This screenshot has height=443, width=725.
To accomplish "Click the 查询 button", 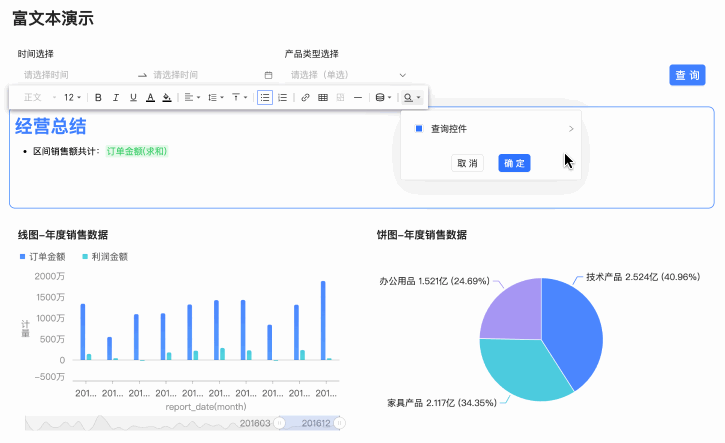I will (x=687, y=75).
